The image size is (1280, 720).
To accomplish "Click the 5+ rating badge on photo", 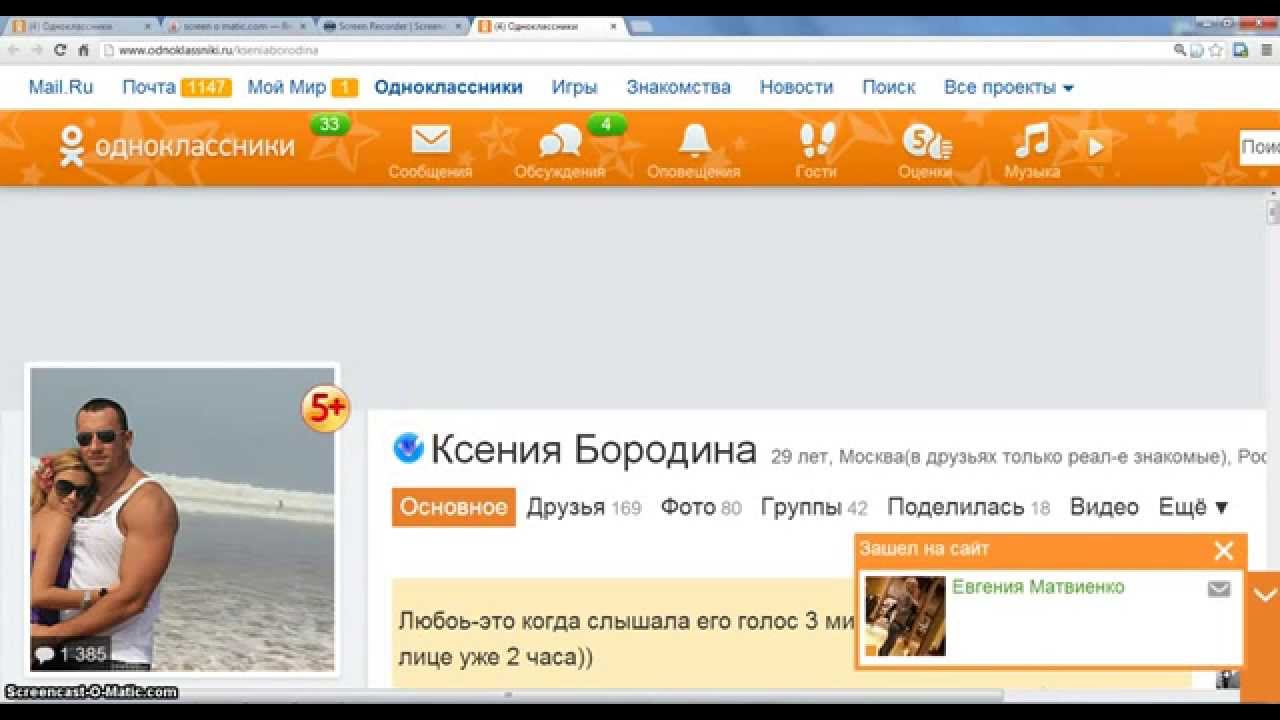I will 326,408.
